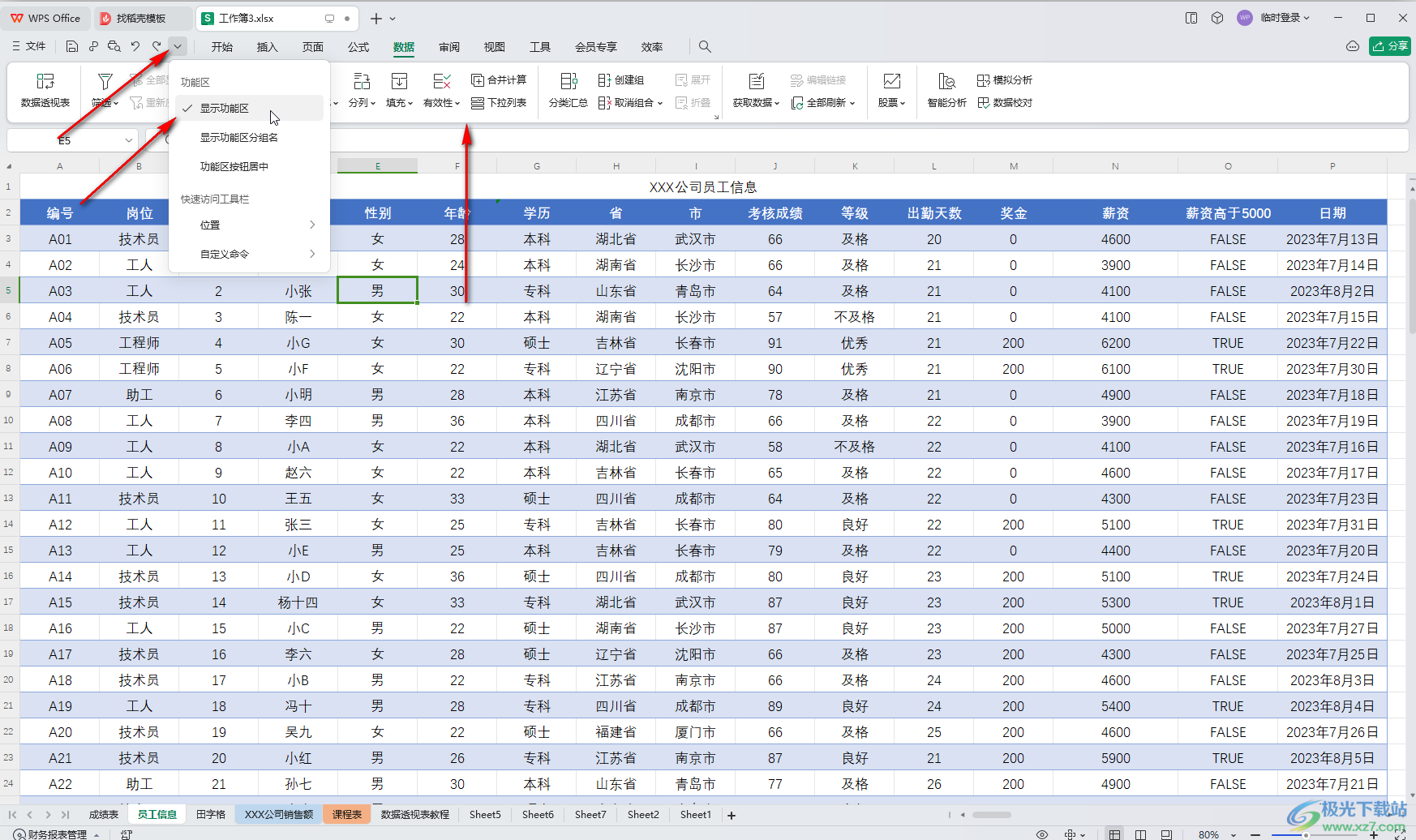The image size is (1416, 840).
Task: Click the Get Data (获取数据) icon
Action: click(x=756, y=81)
